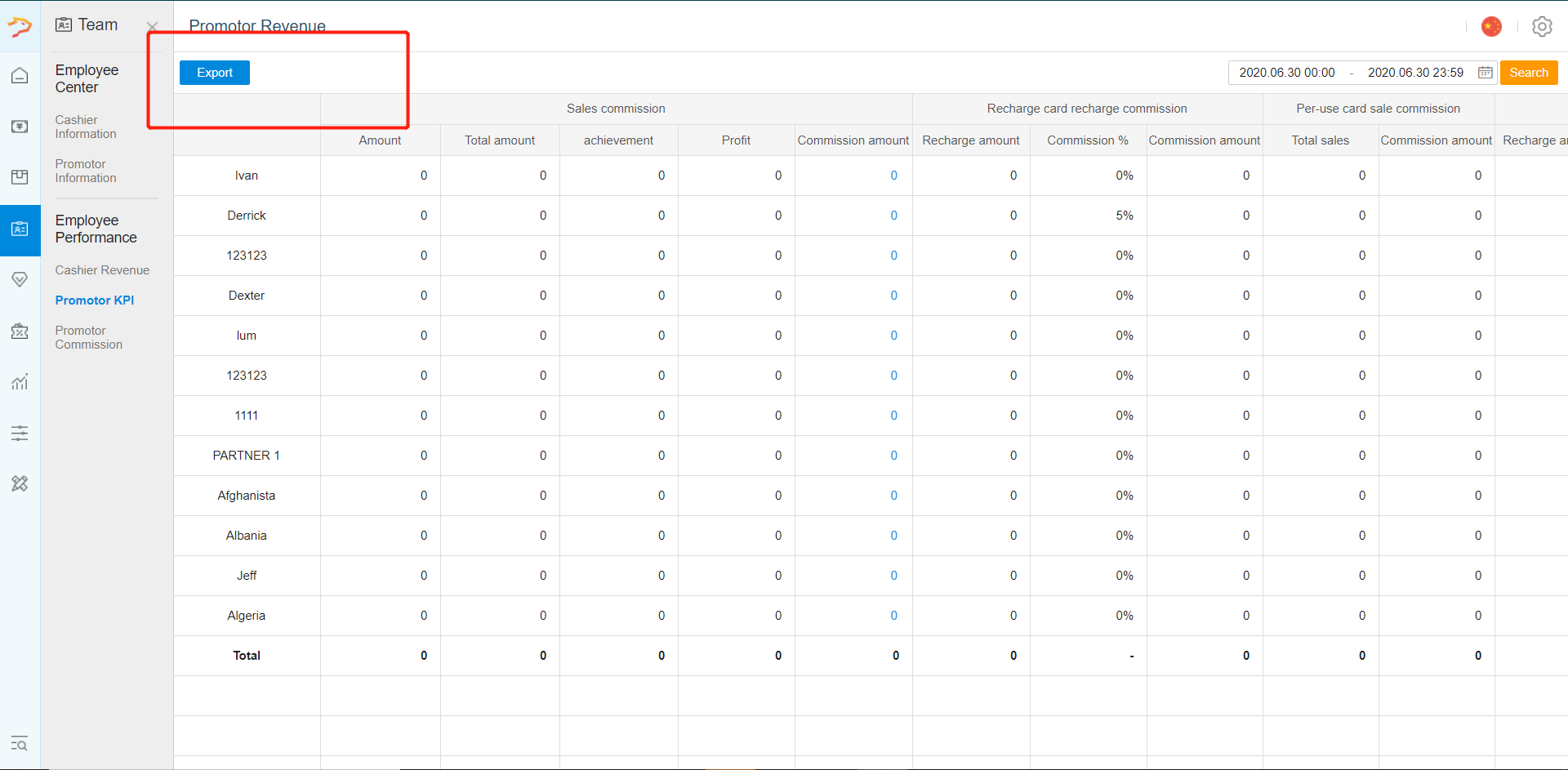The image size is (1568, 770).
Task: Click Derrick's blue commission amount link
Action: click(893, 216)
